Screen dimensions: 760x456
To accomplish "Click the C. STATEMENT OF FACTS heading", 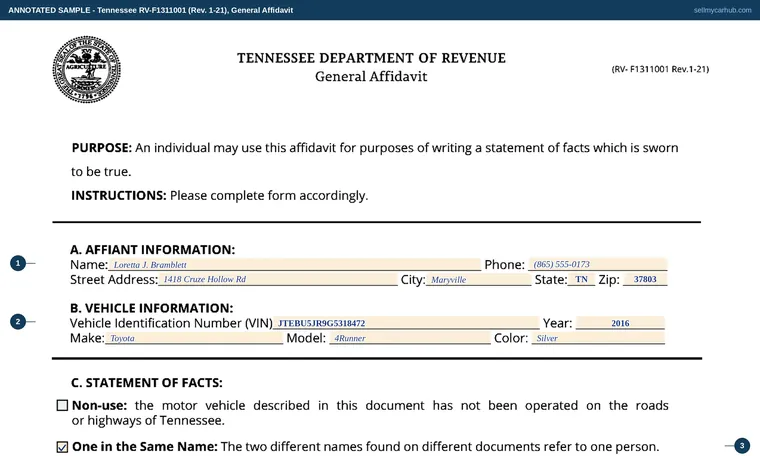I will 146,383.
